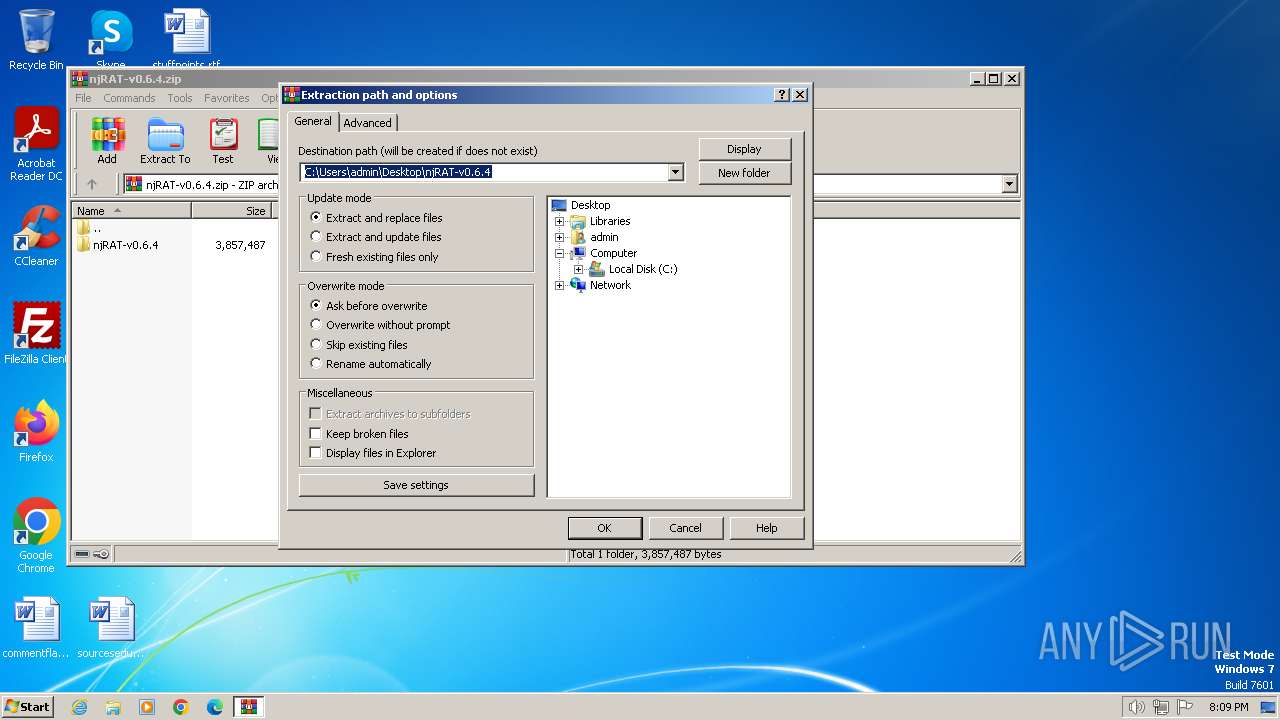
Task: Open Chrome from the taskbar
Action: pos(181,707)
